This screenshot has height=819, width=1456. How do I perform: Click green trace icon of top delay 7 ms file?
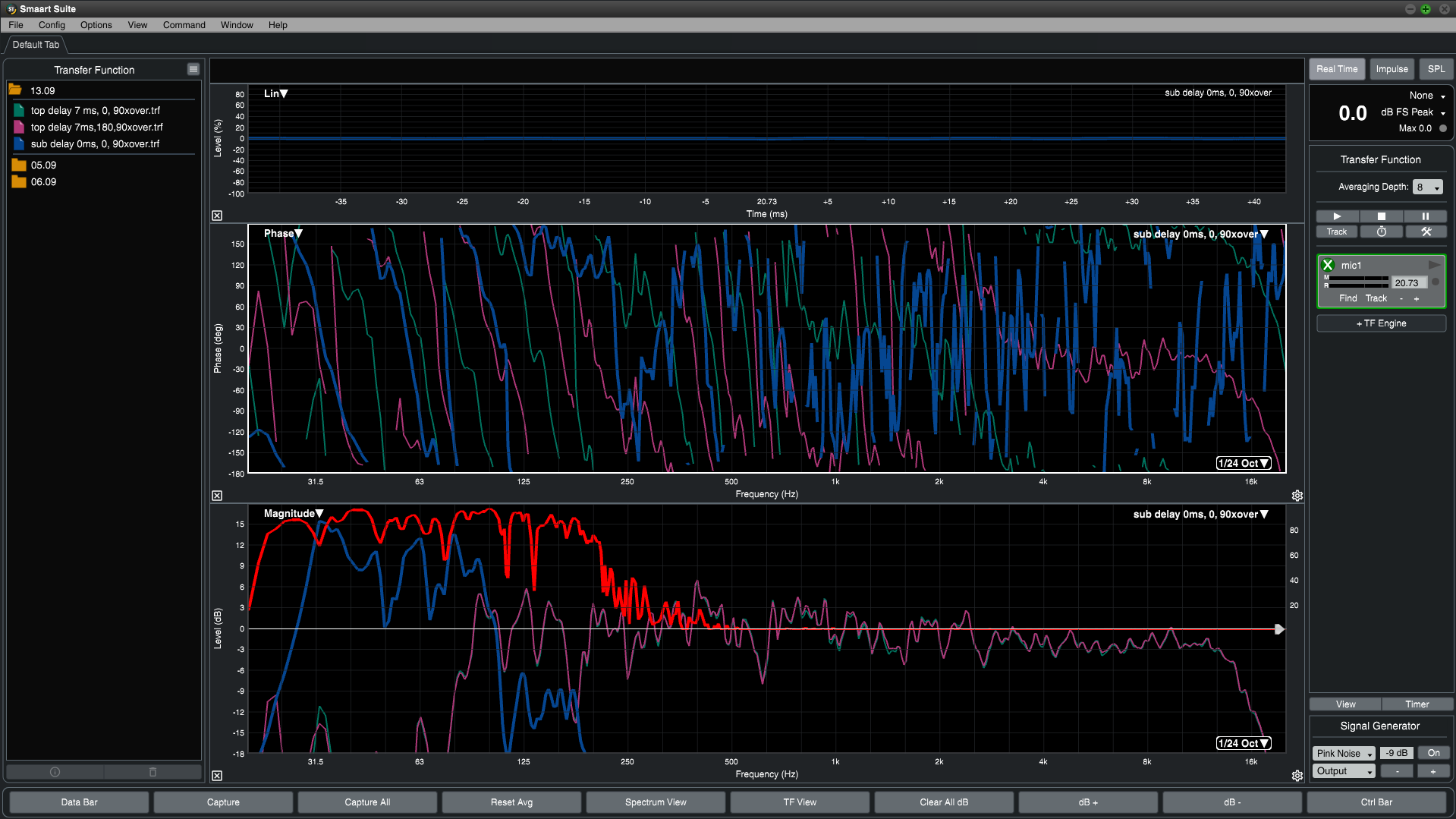pos(19,110)
